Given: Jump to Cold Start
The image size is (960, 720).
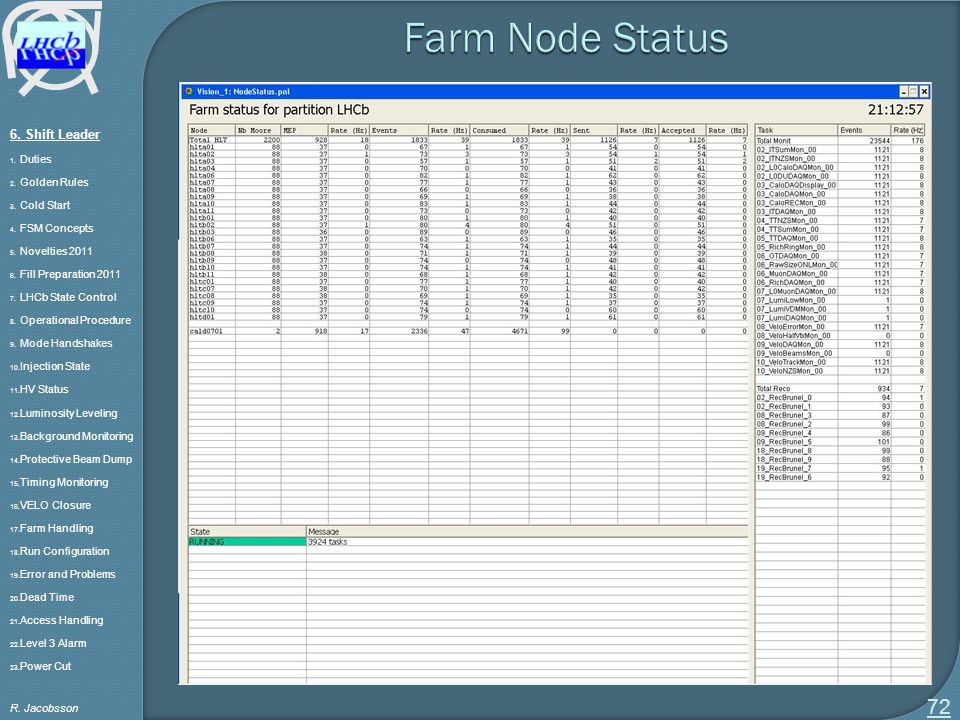Looking at the screenshot, I should (45, 205).
